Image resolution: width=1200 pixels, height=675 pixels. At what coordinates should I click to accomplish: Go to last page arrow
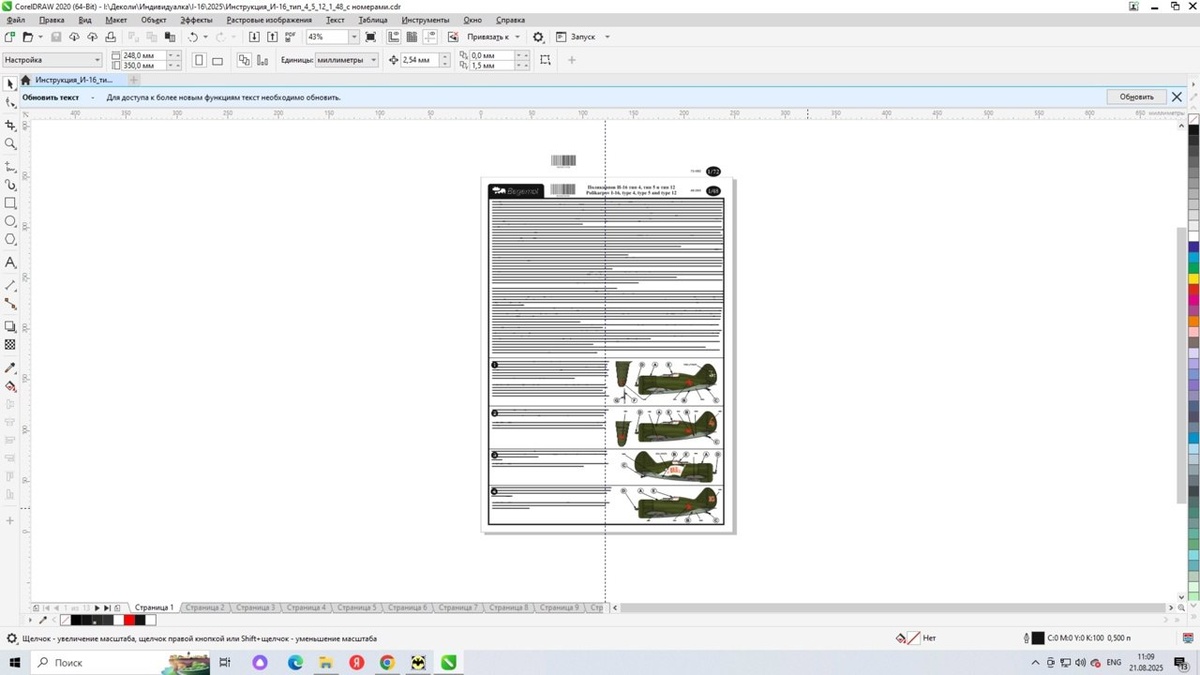coord(107,608)
